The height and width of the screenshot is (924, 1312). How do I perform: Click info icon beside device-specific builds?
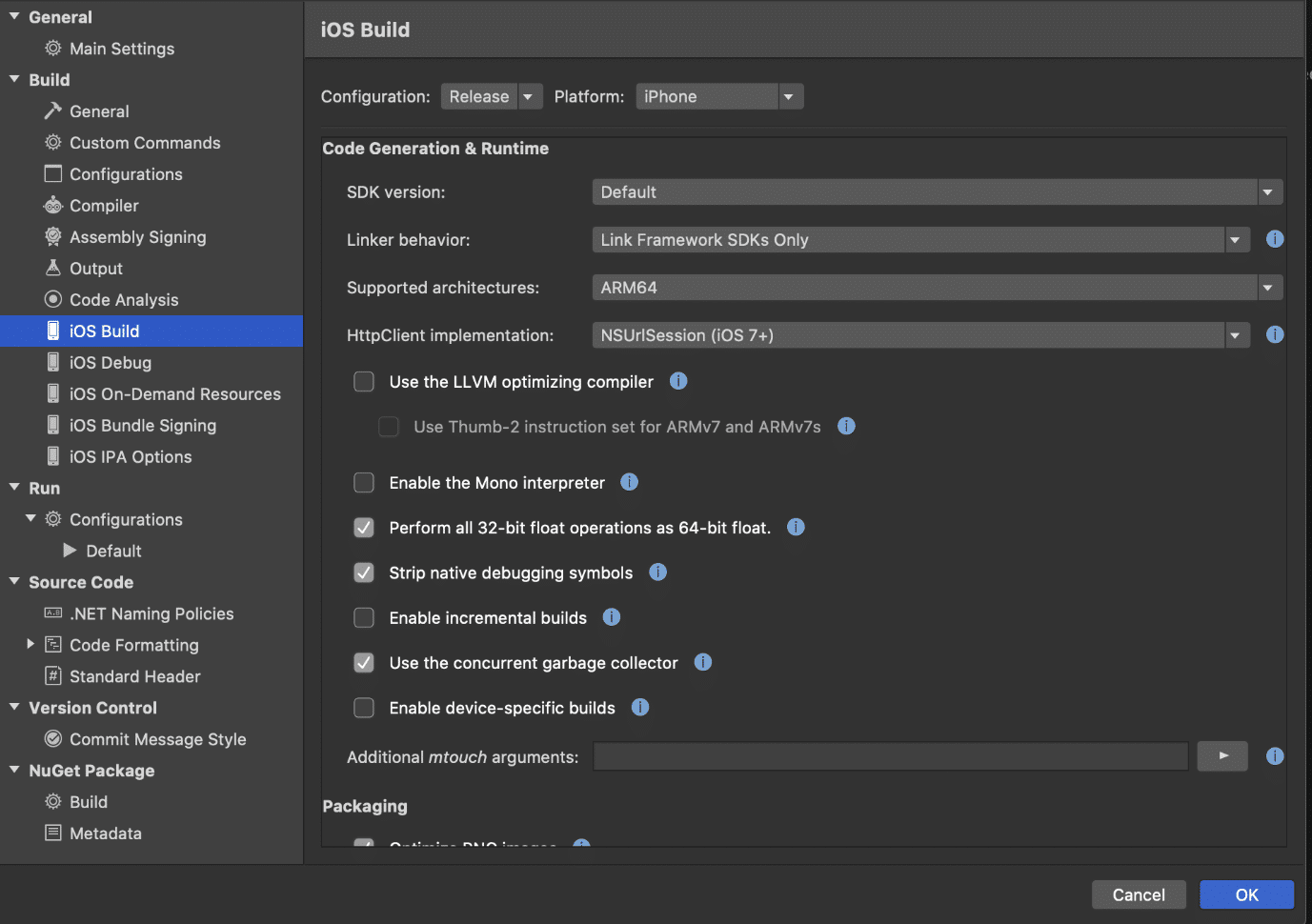[640, 707]
